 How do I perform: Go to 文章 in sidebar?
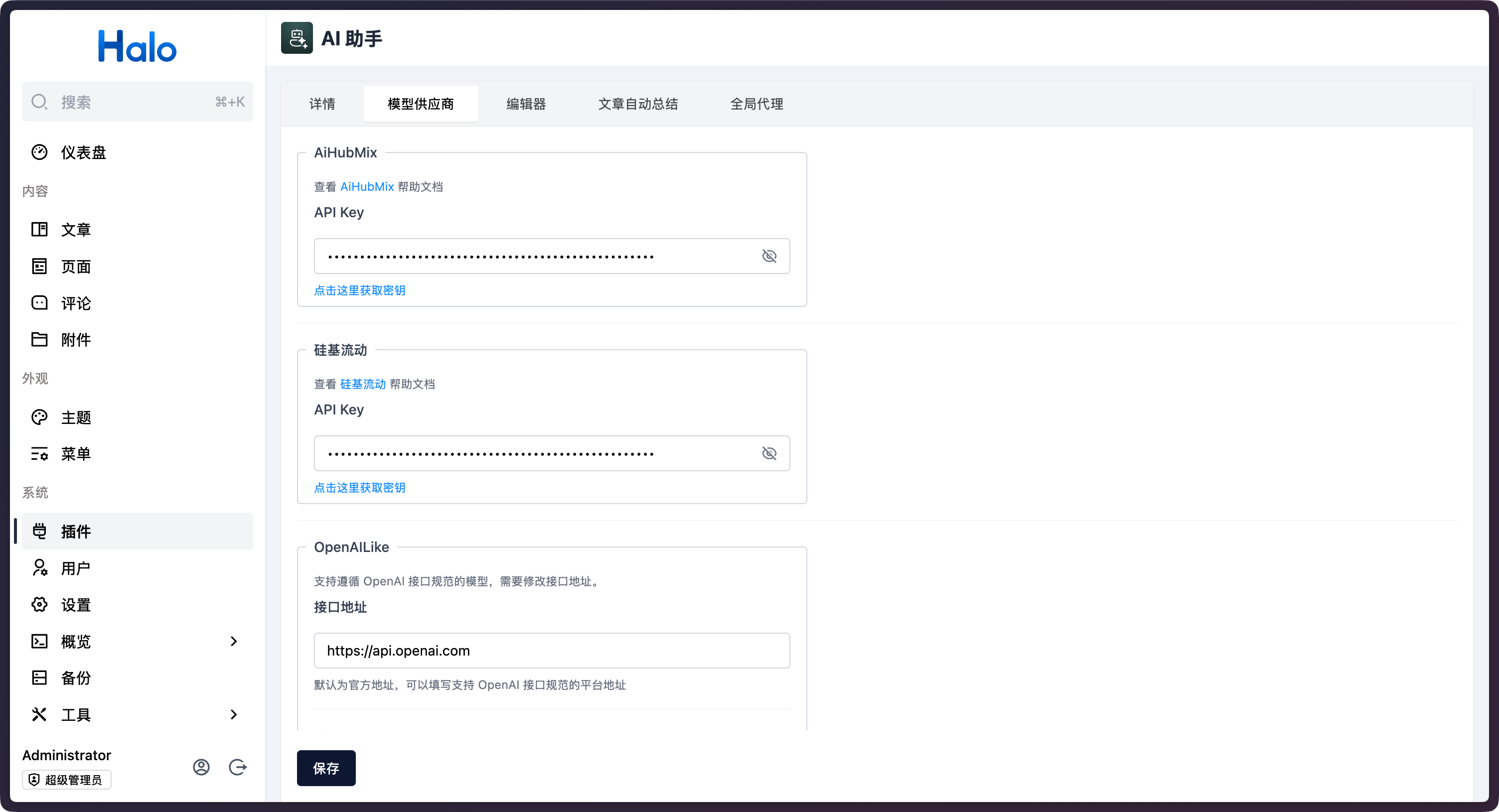(x=138, y=229)
